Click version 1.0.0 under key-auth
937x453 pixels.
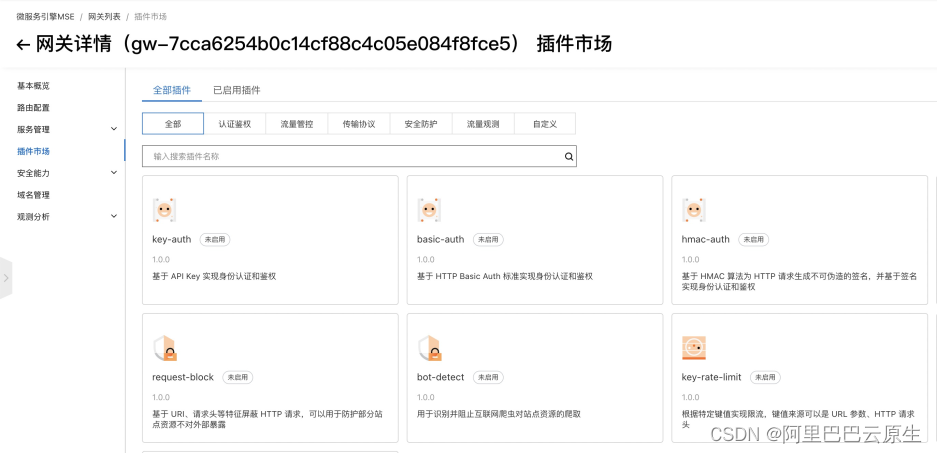pos(161,259)
